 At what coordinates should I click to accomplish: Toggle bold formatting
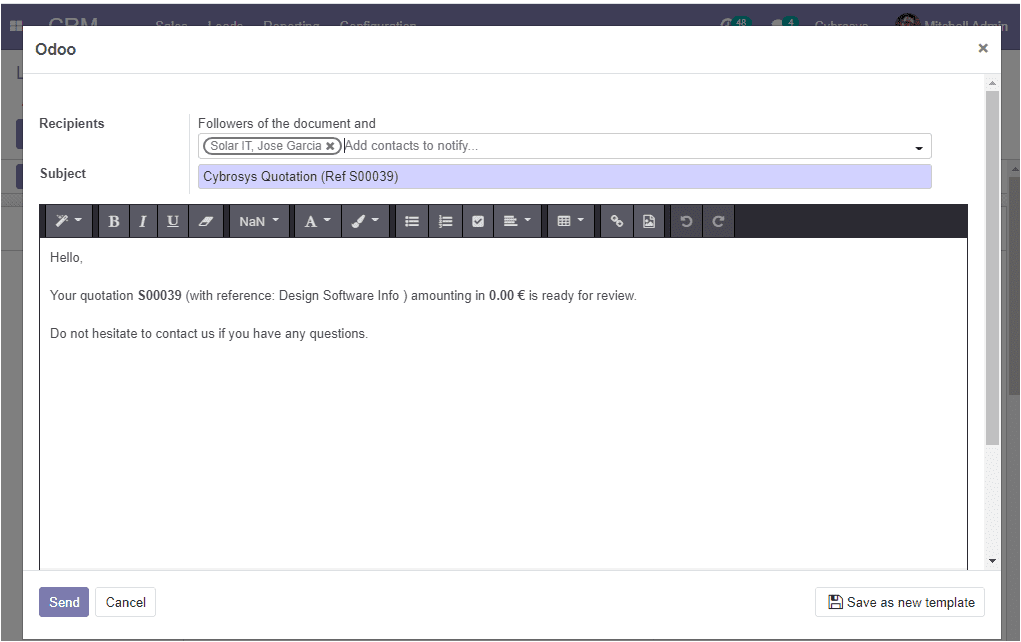[113, 221]
